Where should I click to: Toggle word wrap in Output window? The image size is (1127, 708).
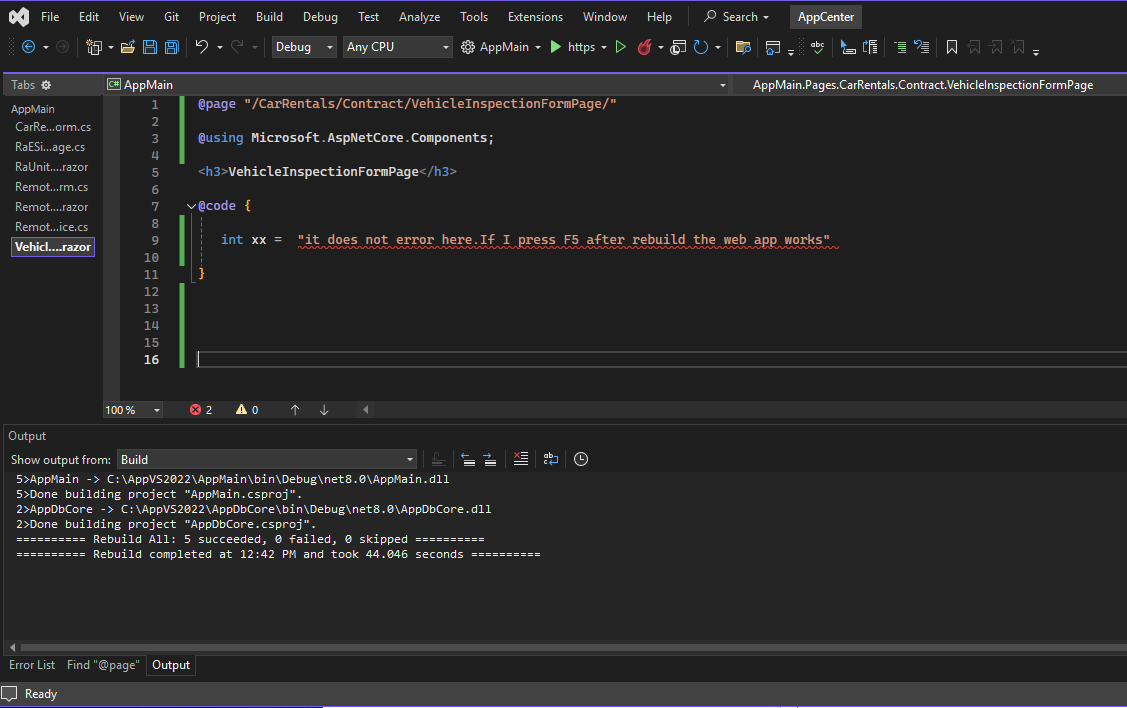coord(551,459)
